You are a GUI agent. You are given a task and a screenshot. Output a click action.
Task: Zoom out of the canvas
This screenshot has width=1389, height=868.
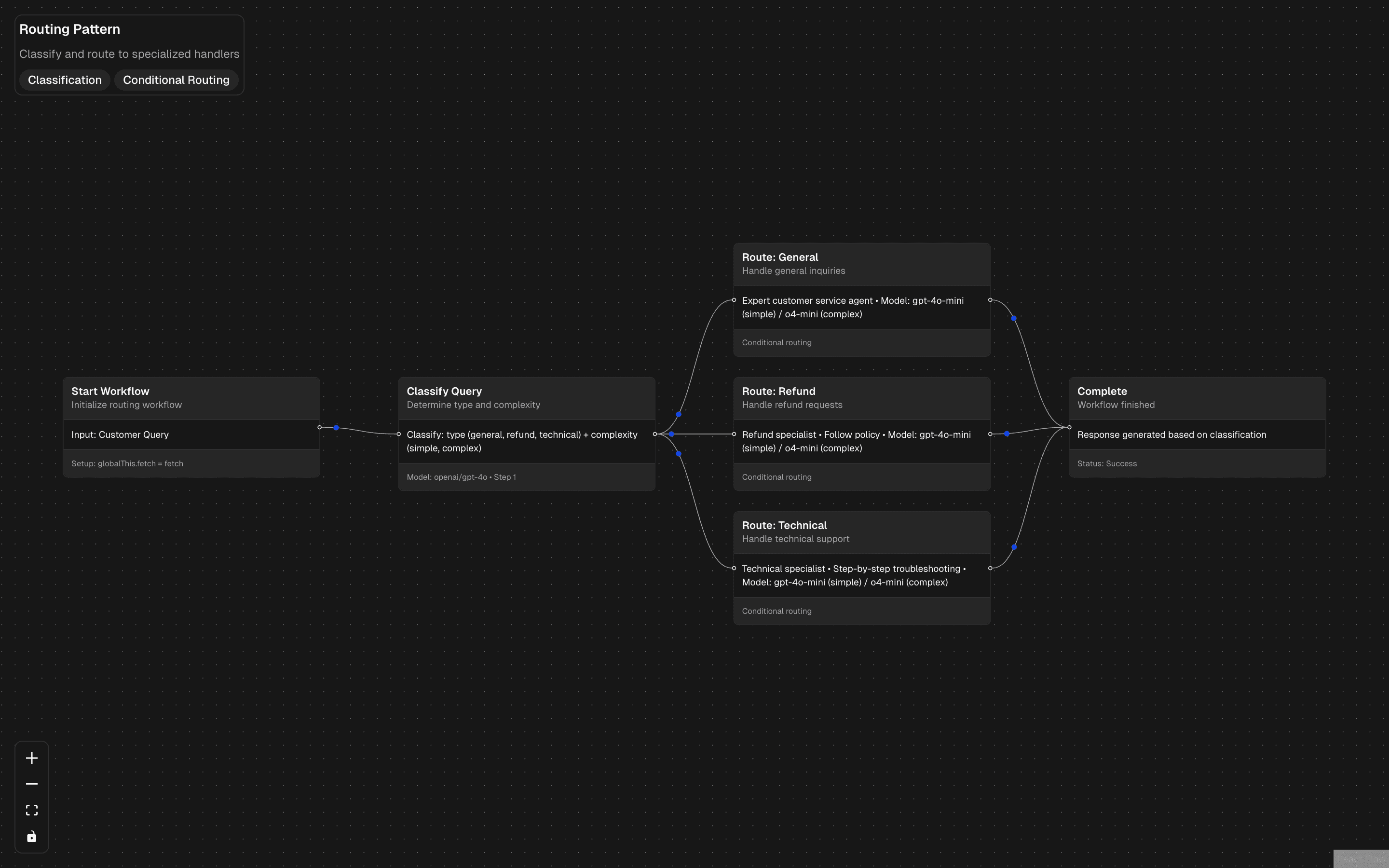[31, 783]
